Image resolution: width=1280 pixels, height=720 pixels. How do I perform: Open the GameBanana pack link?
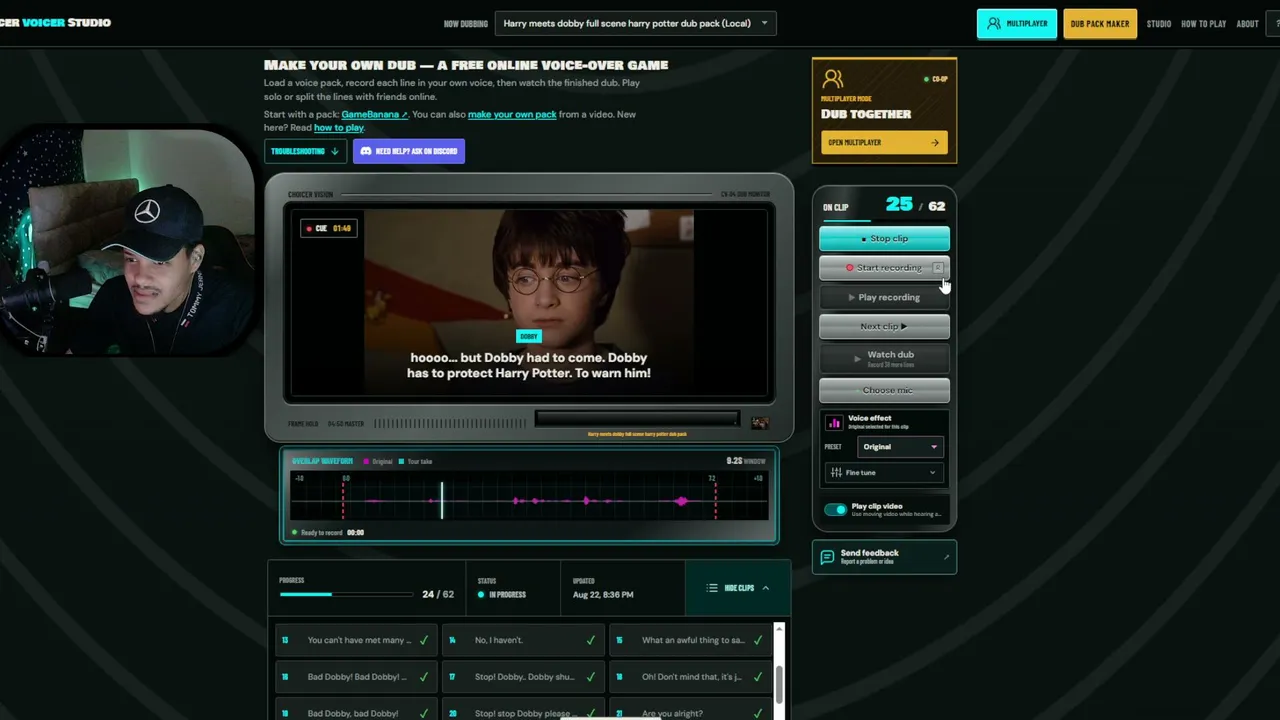(x=374, y=114)
